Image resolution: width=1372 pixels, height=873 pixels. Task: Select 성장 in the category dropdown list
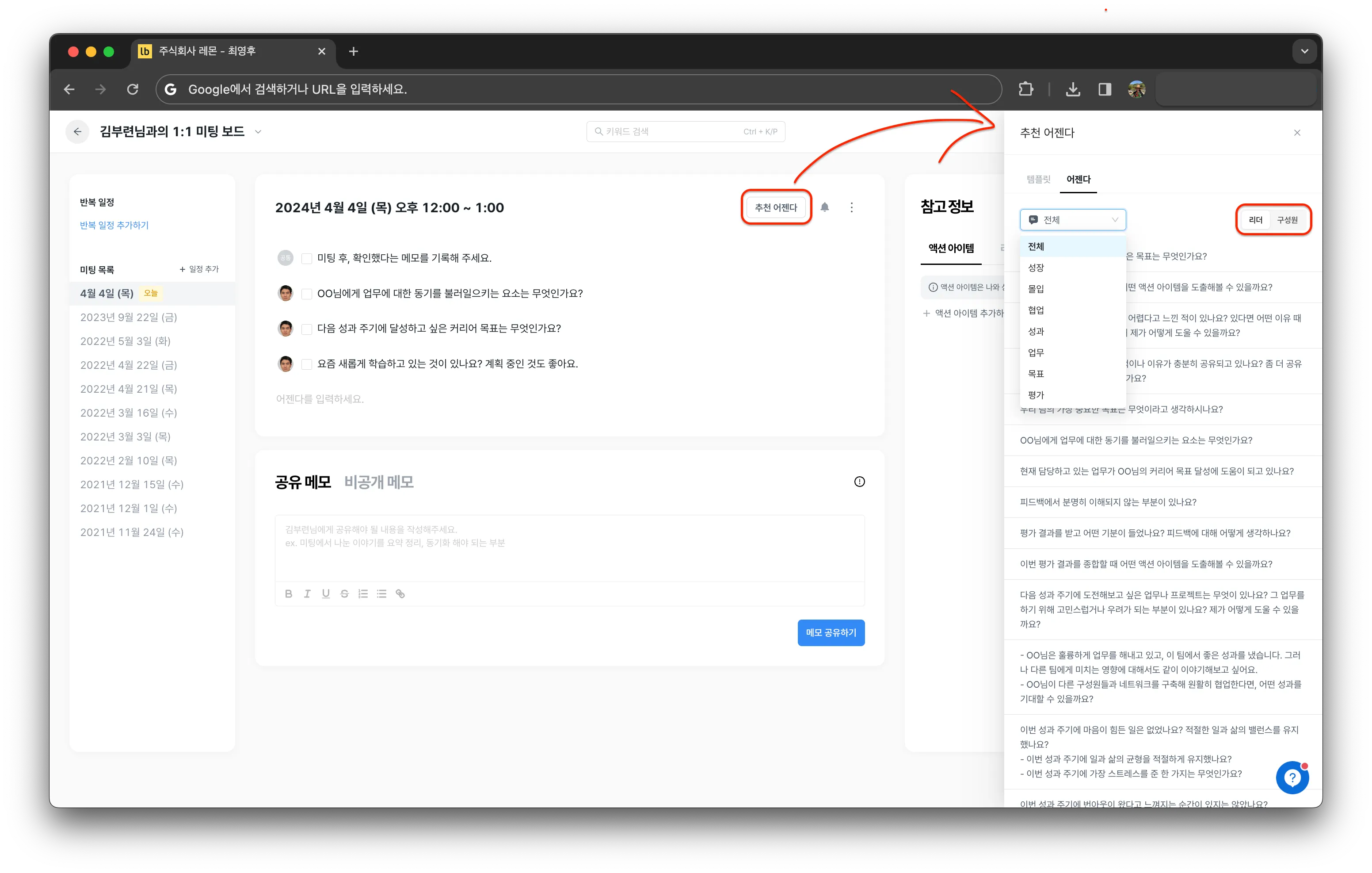click(x=1073, y=268)
